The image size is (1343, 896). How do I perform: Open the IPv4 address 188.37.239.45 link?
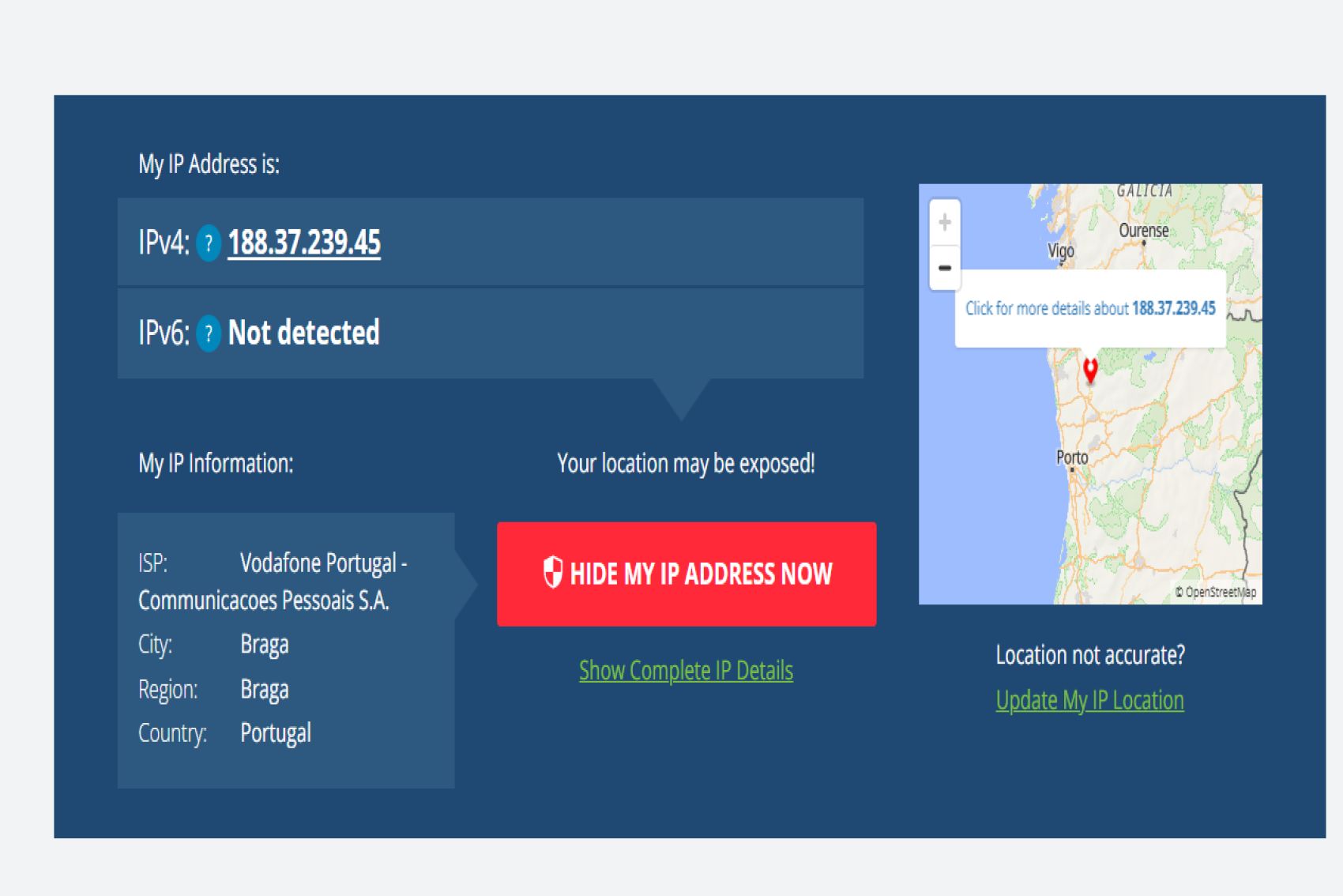click(304, 243)
